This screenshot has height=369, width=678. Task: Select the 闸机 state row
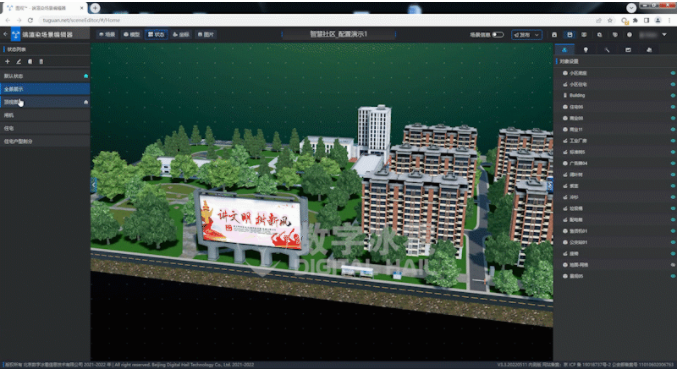pyautogui.click(x=45, y=115)
